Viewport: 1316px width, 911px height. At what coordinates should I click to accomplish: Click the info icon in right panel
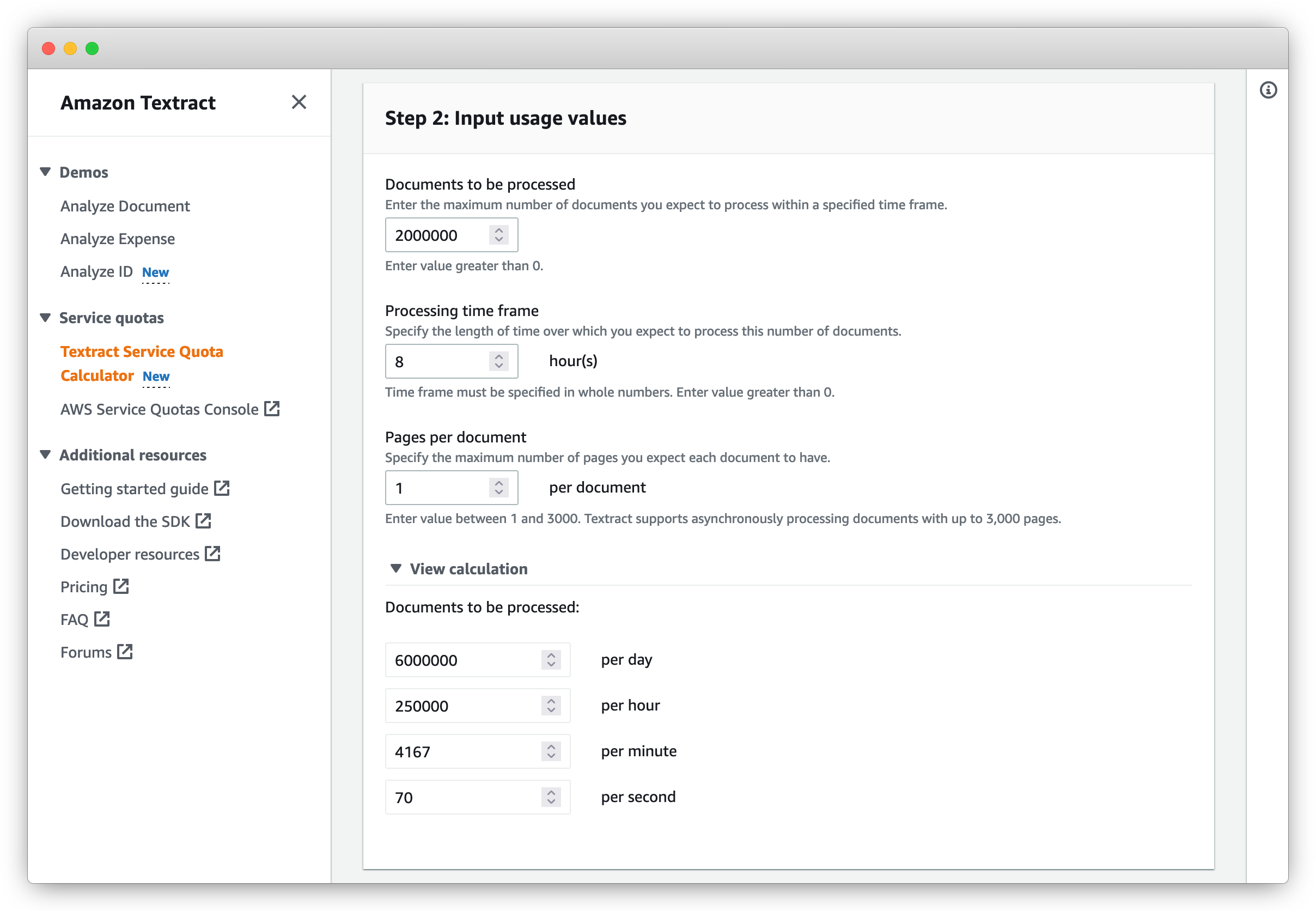click(1268, 90)
